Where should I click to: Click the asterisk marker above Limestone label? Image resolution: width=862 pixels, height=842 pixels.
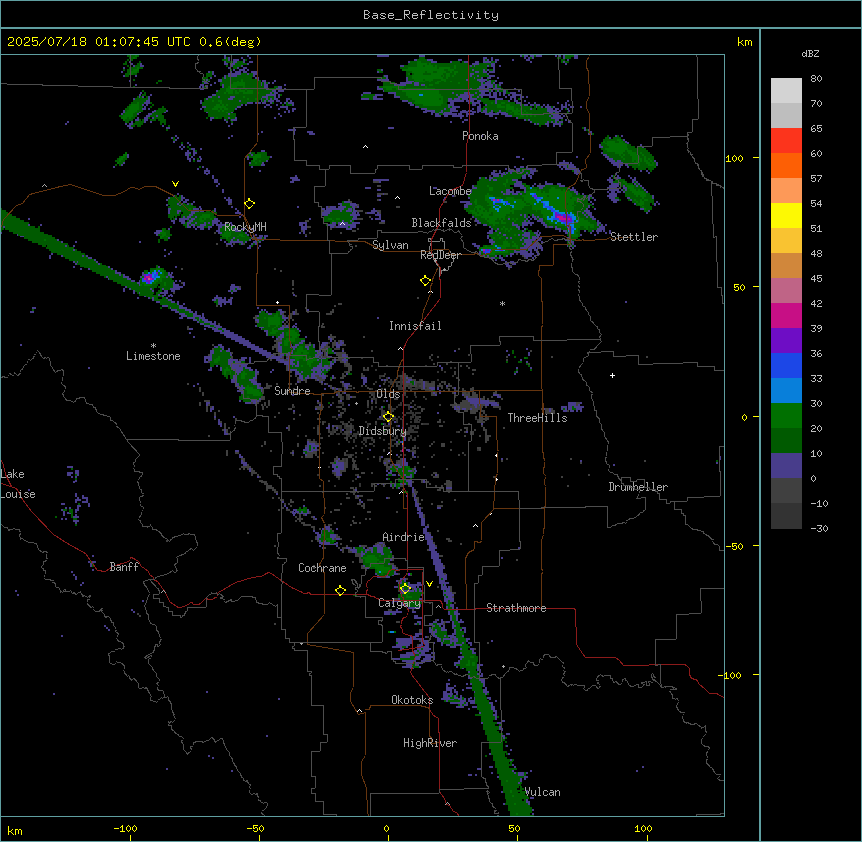[x=153, y=346]
